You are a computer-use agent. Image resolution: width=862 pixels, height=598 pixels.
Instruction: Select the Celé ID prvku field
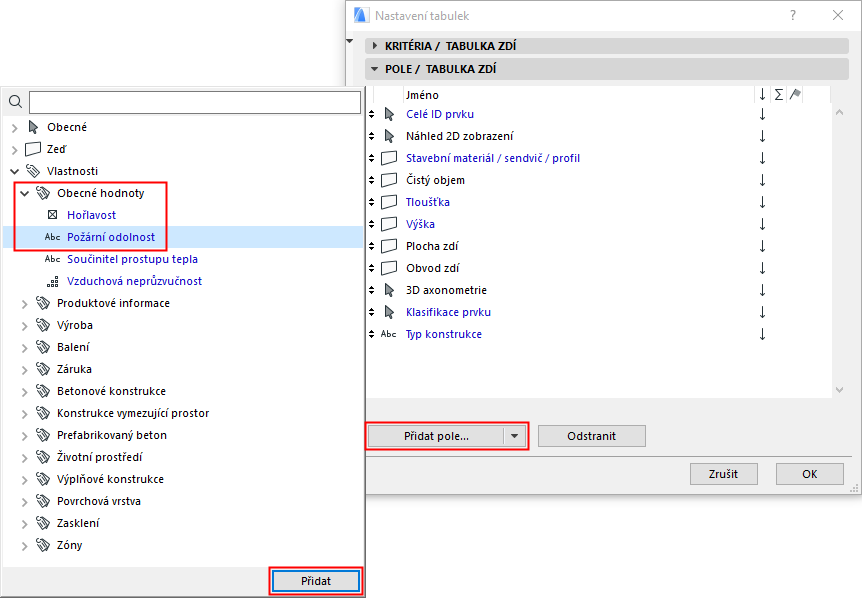440,114
